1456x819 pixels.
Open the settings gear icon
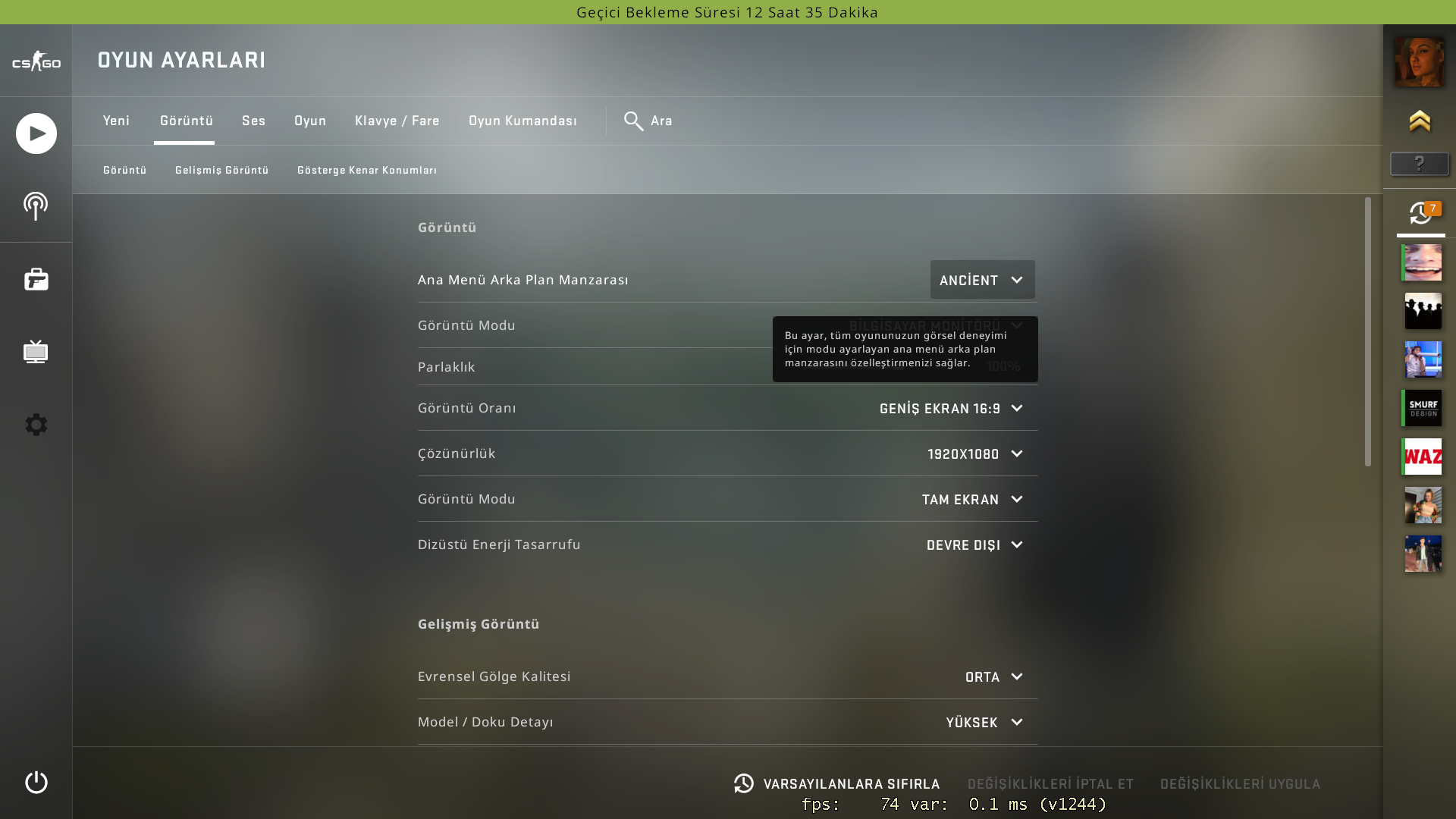coord(36,425)
